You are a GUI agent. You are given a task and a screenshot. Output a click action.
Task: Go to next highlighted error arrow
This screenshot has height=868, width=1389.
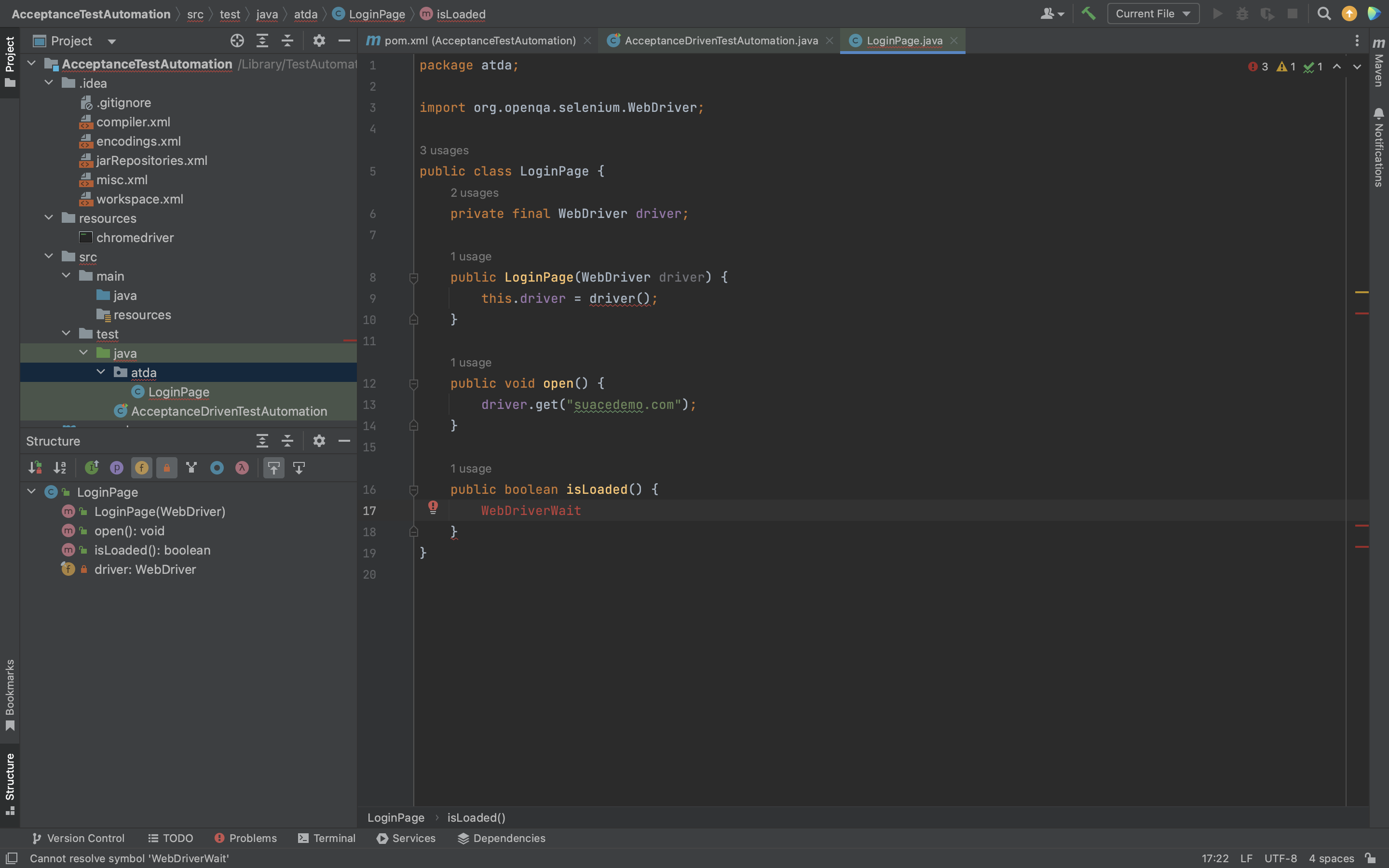1357,67
